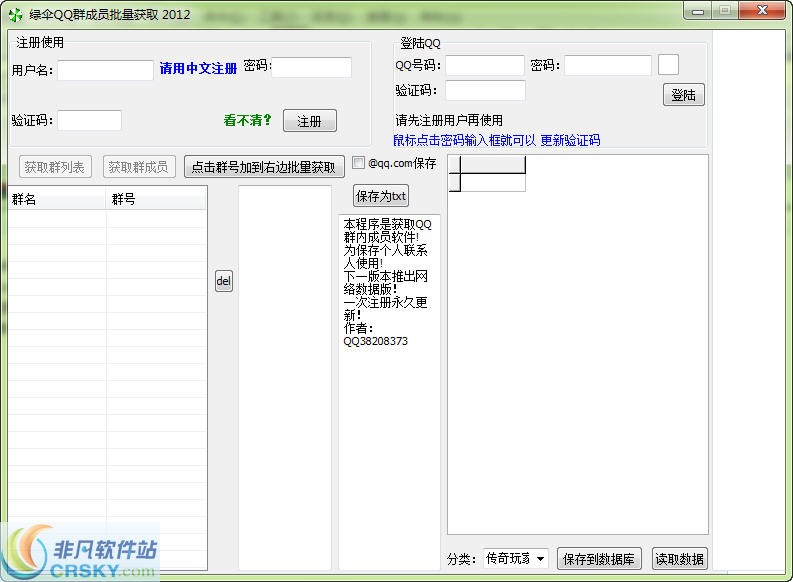Viewport: 793px width, 582px height.
Task: Focus the QQ login 验证码 field
Action: click(485, 91)
